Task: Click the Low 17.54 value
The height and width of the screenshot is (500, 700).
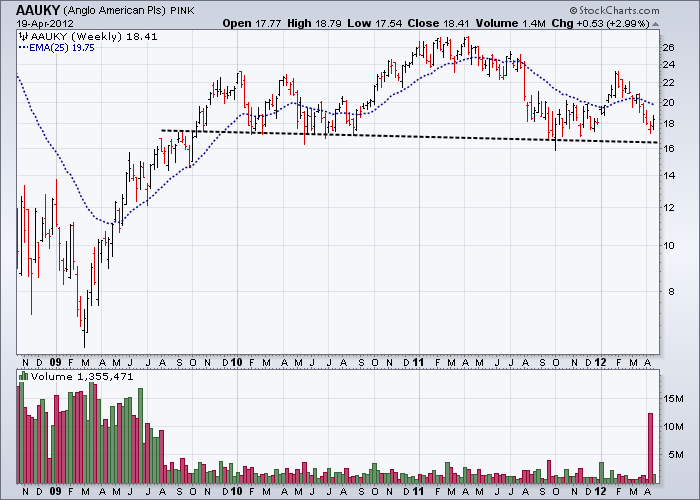Action: pyautogui.click(x=375, y=23)
